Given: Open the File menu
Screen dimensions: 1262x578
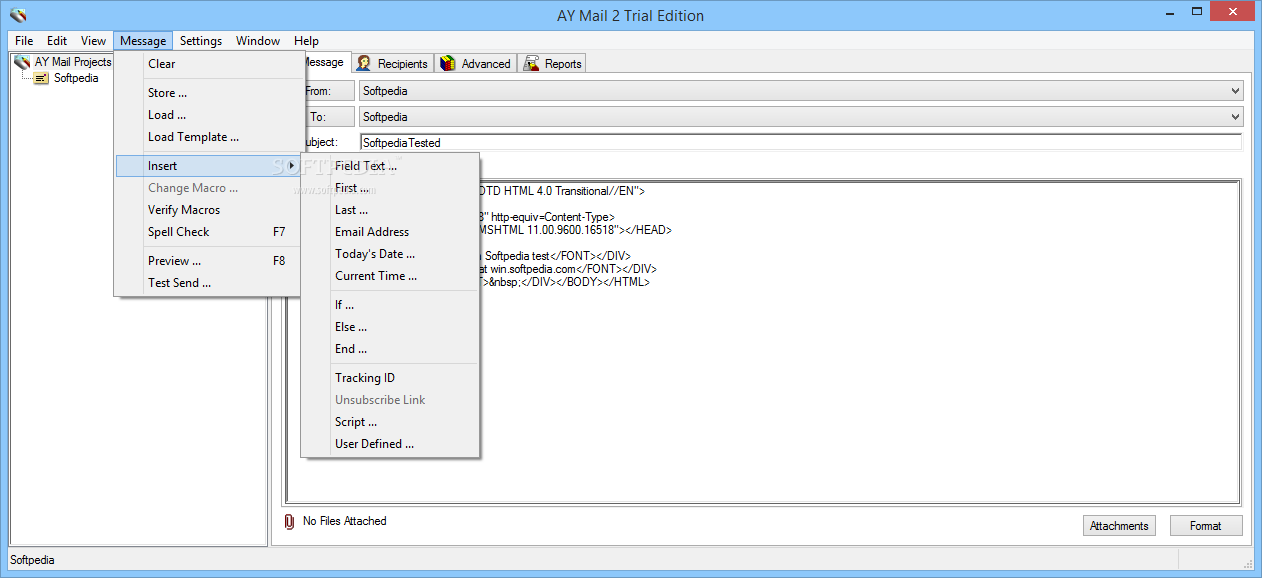Looking at the screenshot, I should click(24, 41).
